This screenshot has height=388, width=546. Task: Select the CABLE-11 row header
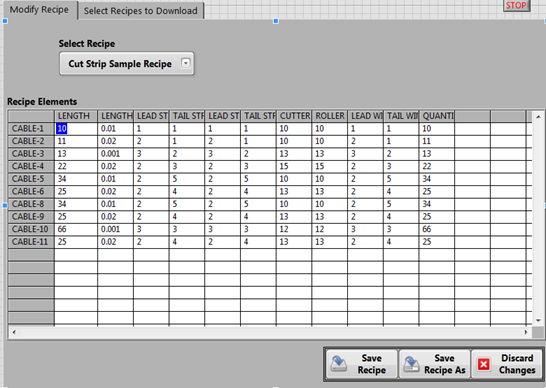(31, 241)
